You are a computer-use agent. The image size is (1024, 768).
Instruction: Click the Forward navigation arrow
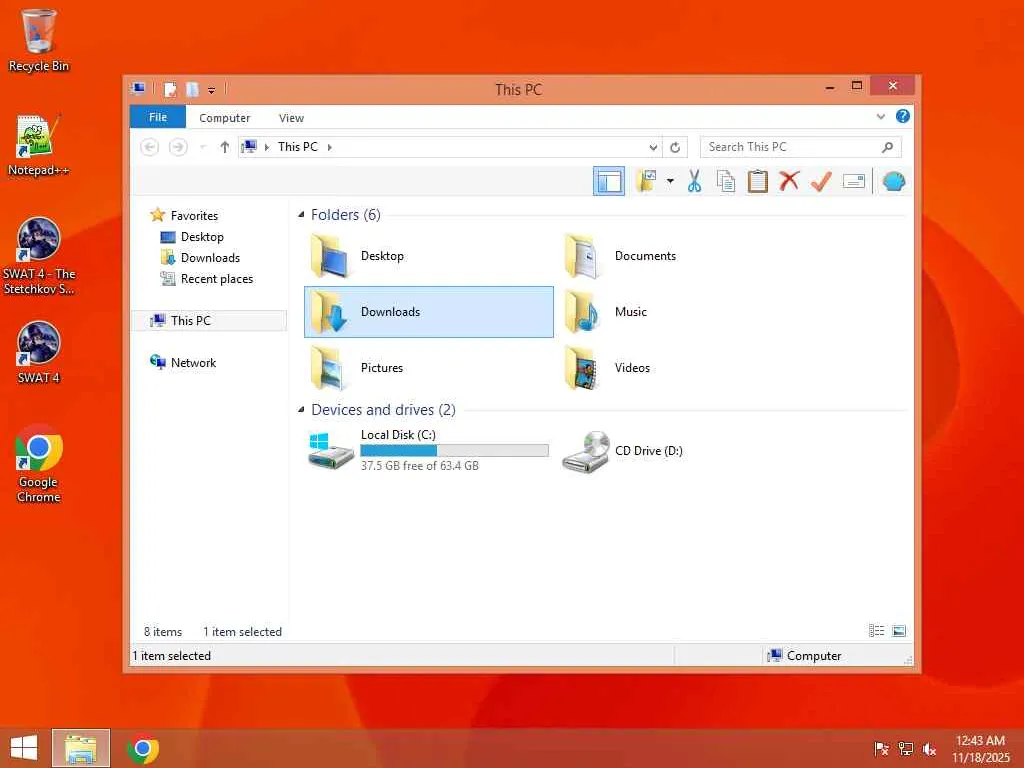[178, 147]
